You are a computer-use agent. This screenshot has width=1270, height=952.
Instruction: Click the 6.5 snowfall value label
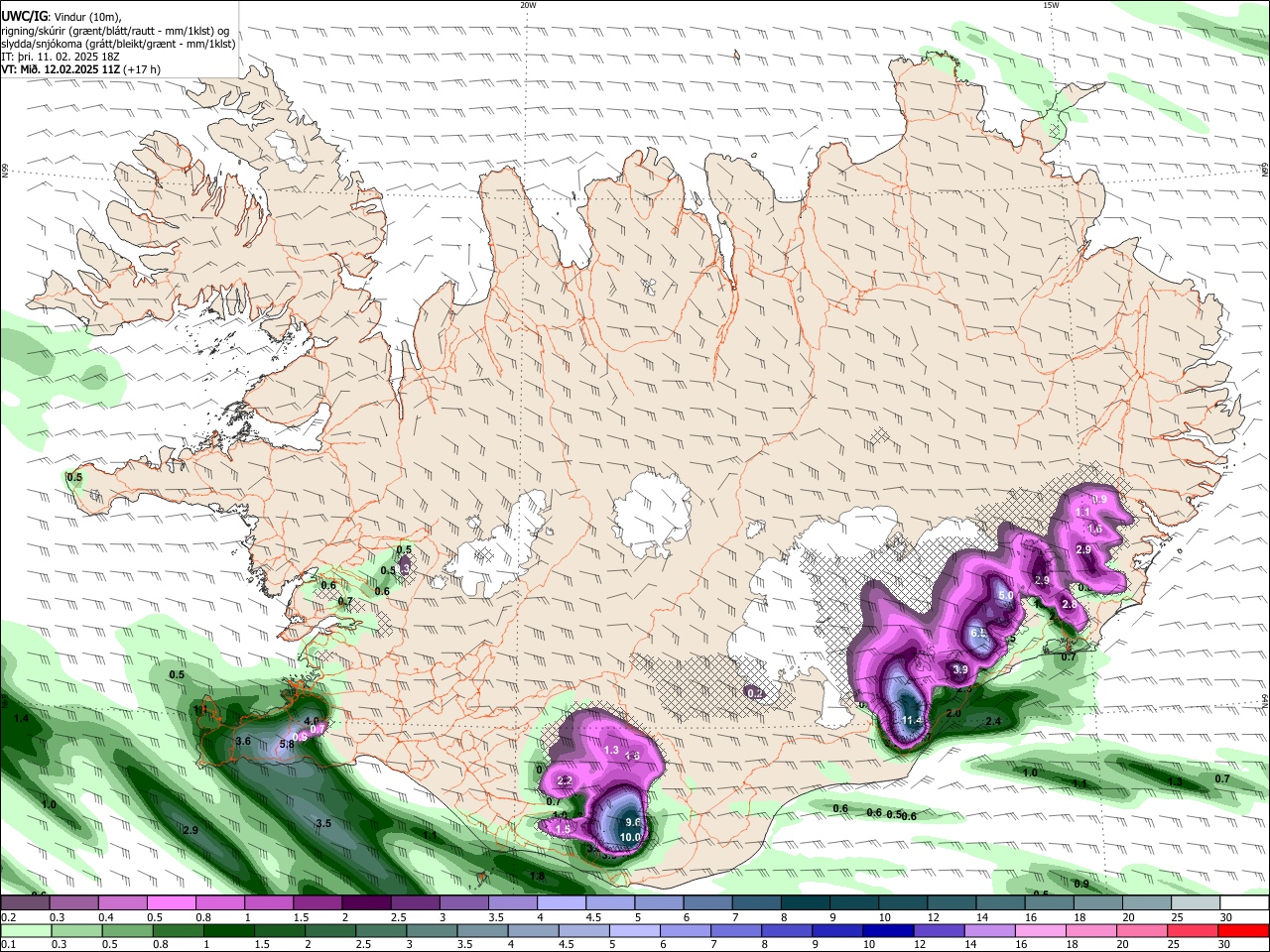coord(977,633)
